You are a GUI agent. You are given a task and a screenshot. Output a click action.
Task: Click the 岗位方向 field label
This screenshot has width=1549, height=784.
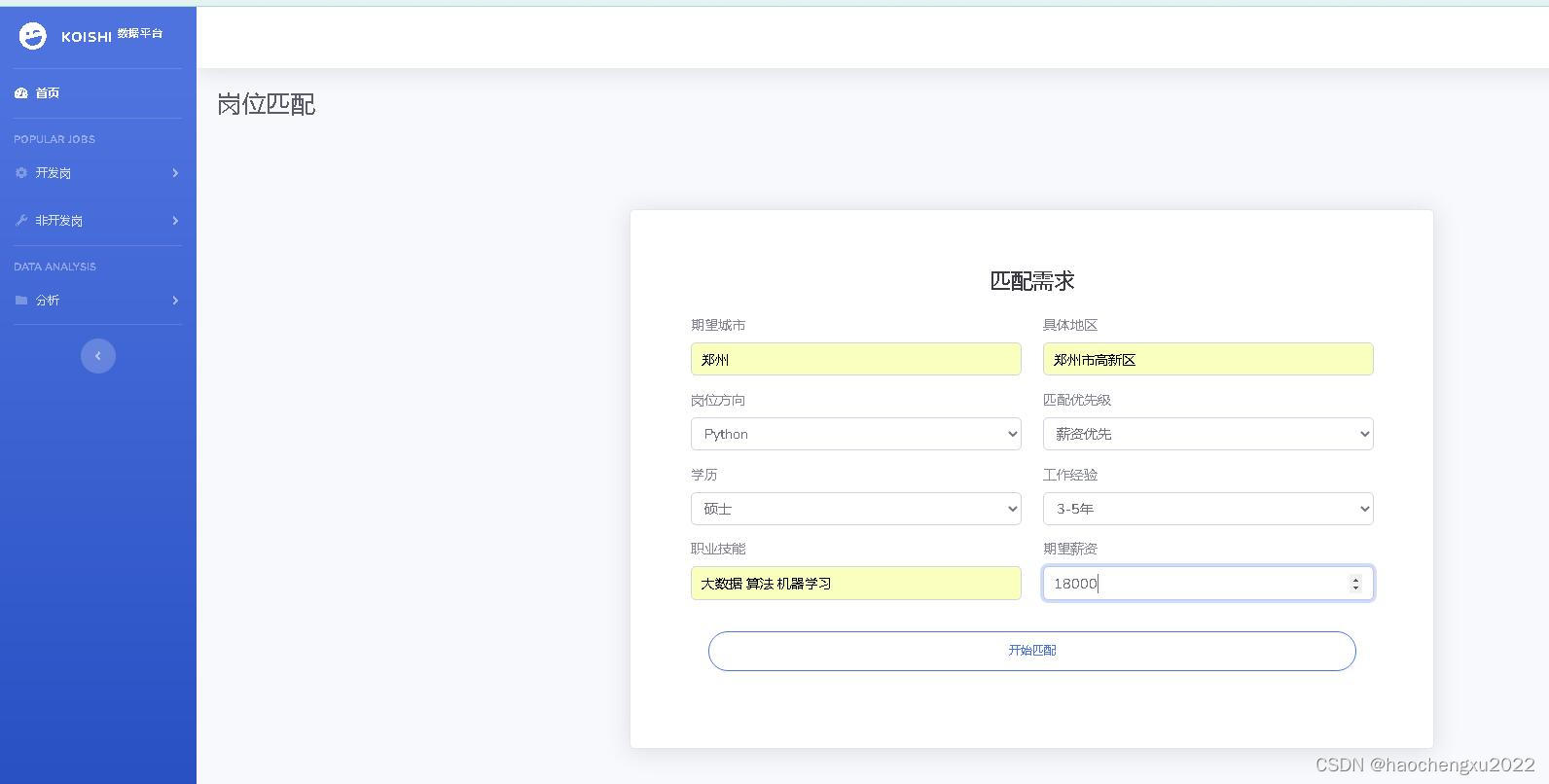tap(718, 400)
